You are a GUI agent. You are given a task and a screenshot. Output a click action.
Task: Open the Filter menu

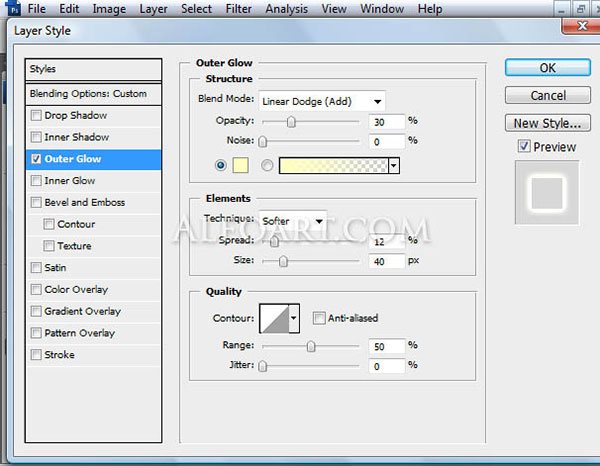click(x=238, y=8)
